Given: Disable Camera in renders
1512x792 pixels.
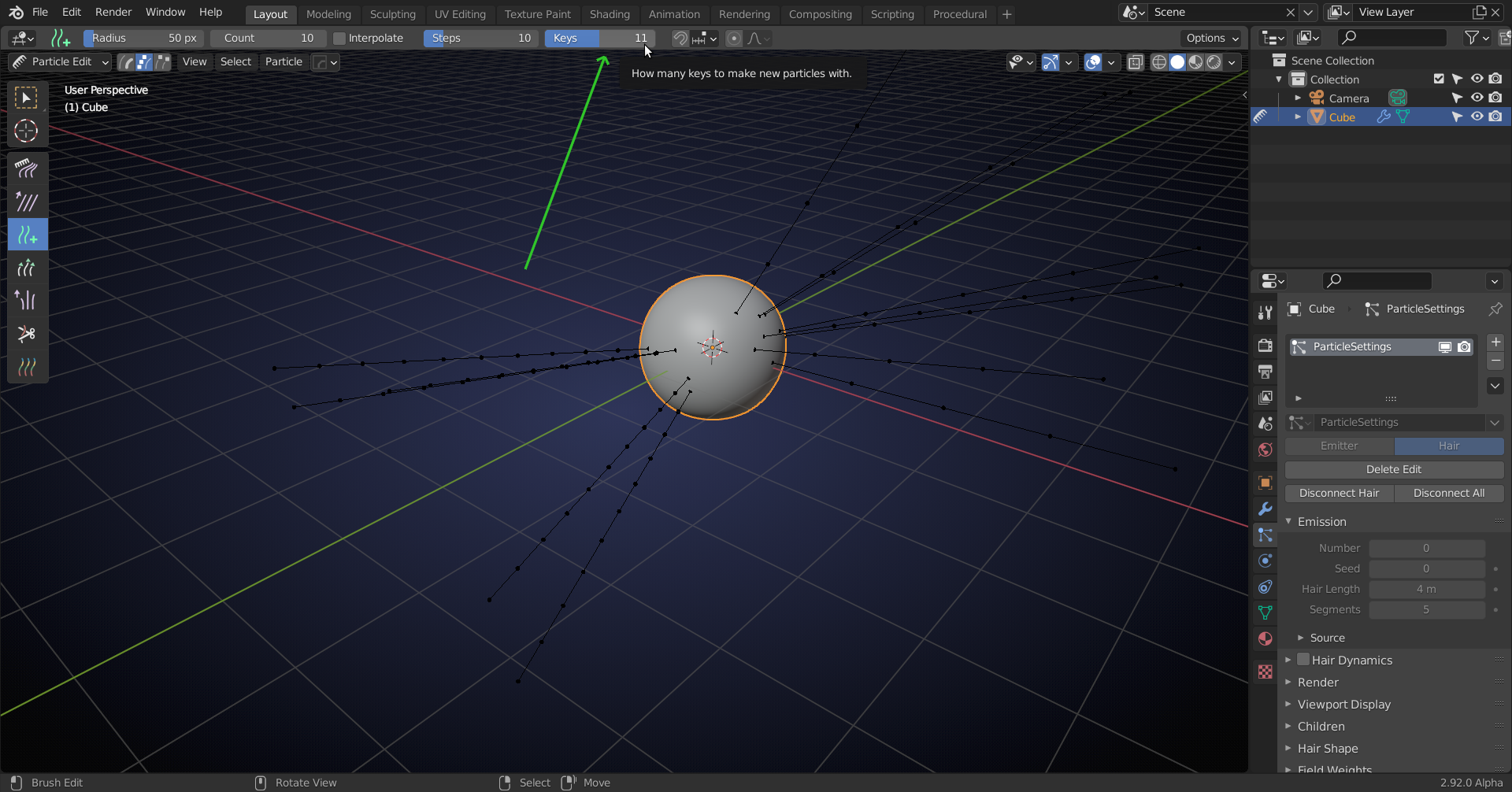Looking at the screenshot, I should pyautogui.click(x=1495, y=98).
